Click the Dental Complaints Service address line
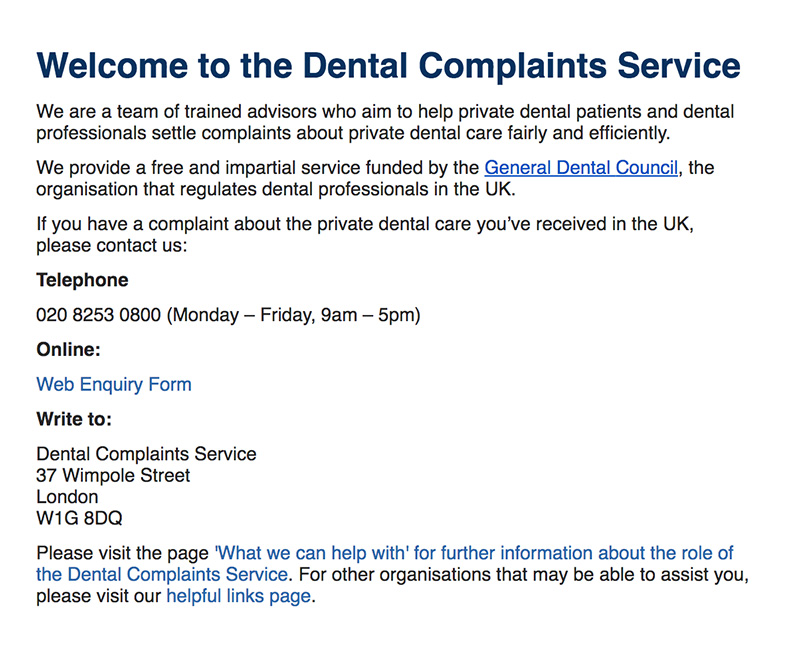Screen dimensions: 800x649 click(146, 454)
